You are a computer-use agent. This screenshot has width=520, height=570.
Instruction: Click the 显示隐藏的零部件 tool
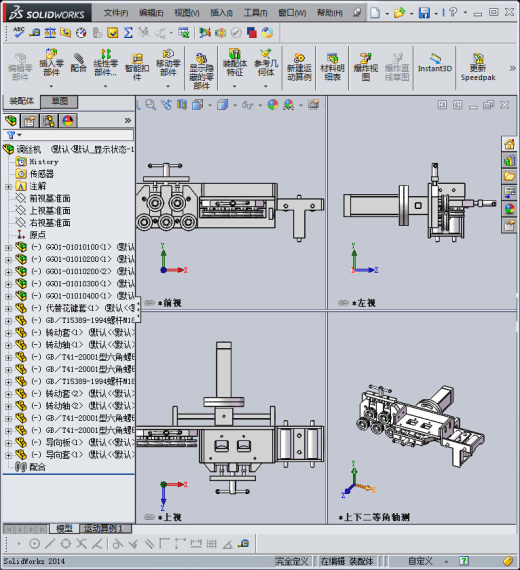click(x=201, y=71)
